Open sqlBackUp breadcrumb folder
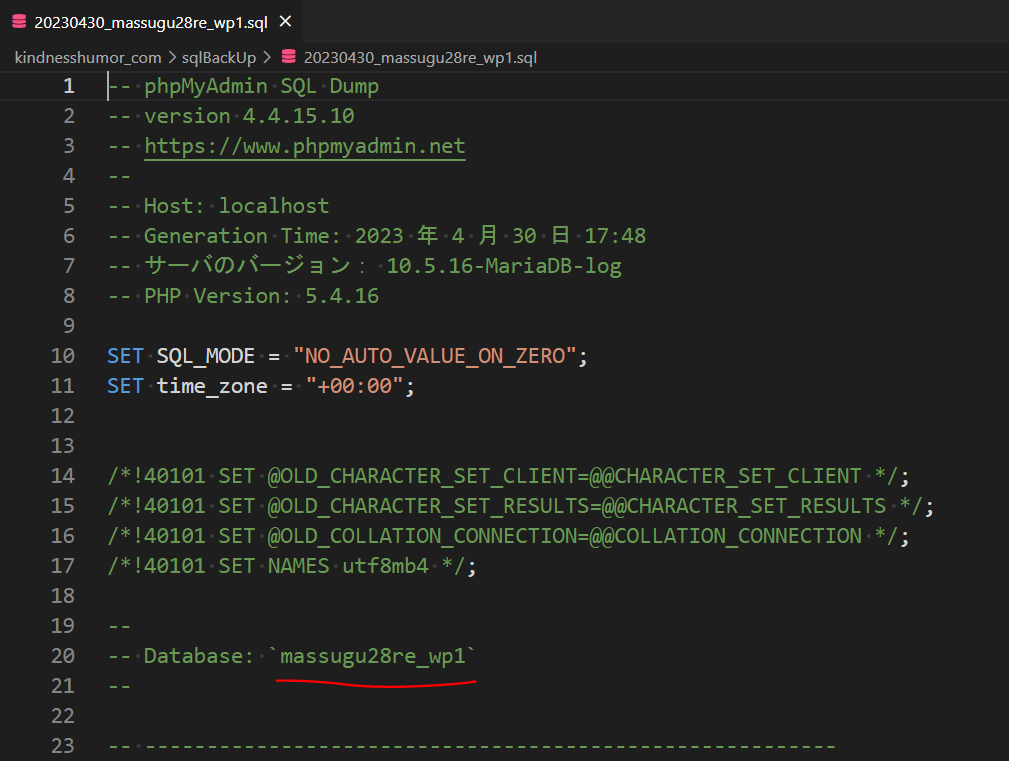This screenshot has height=761, width=1009. [219, 58]
